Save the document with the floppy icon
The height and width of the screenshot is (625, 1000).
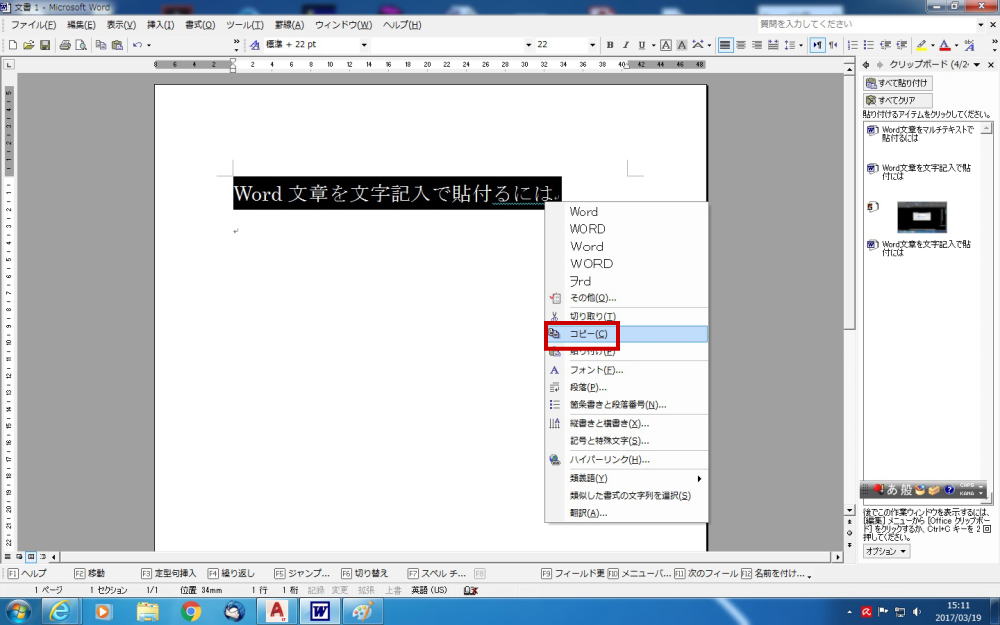coord(45,45)
